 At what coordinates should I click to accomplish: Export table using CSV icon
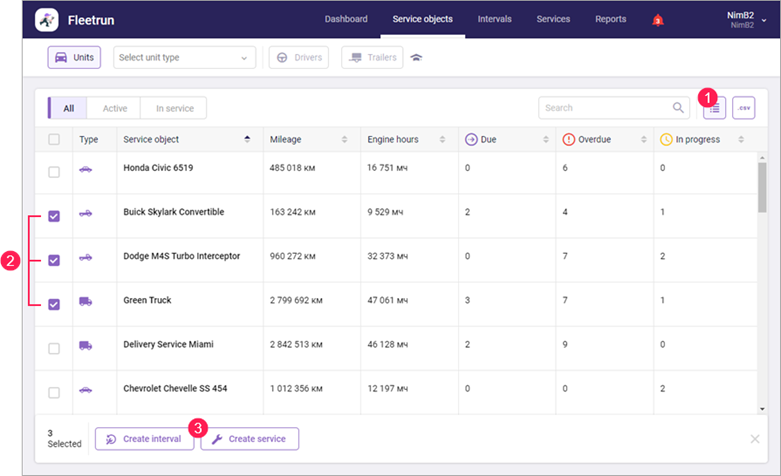(x=744, y=108)
